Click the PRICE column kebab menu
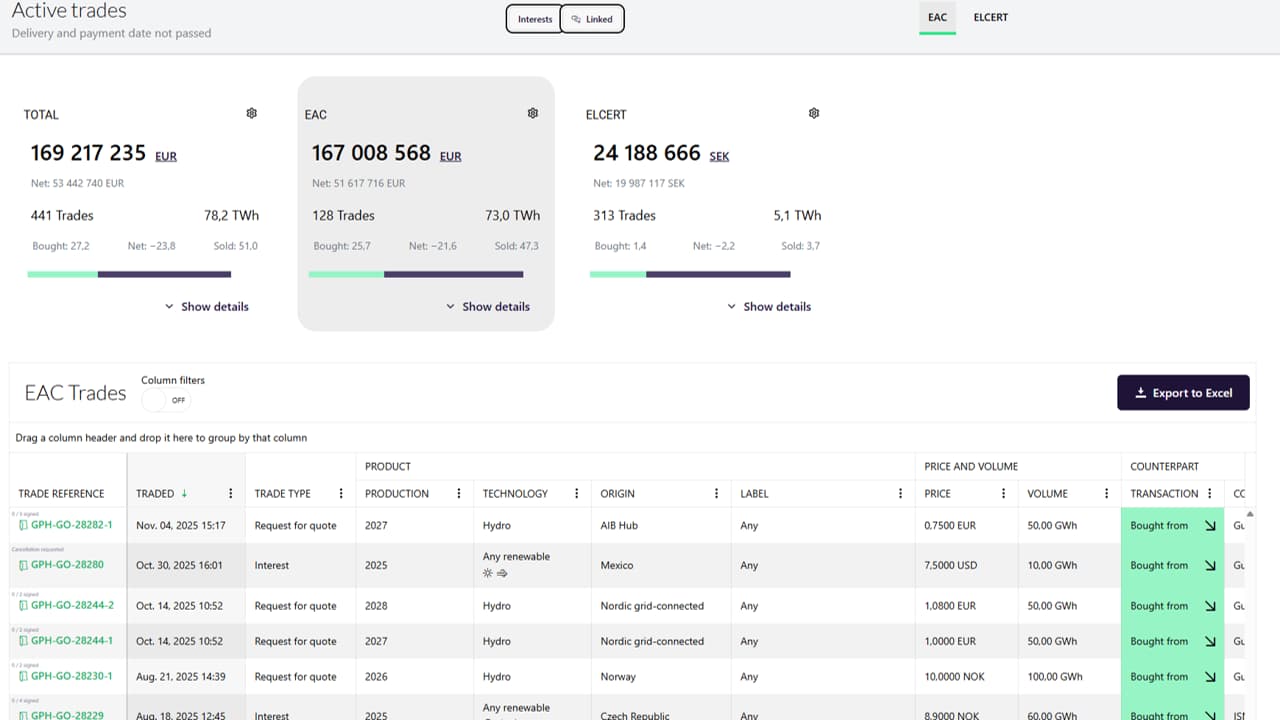1280x720 pixels. click(x=1003, y=494)
